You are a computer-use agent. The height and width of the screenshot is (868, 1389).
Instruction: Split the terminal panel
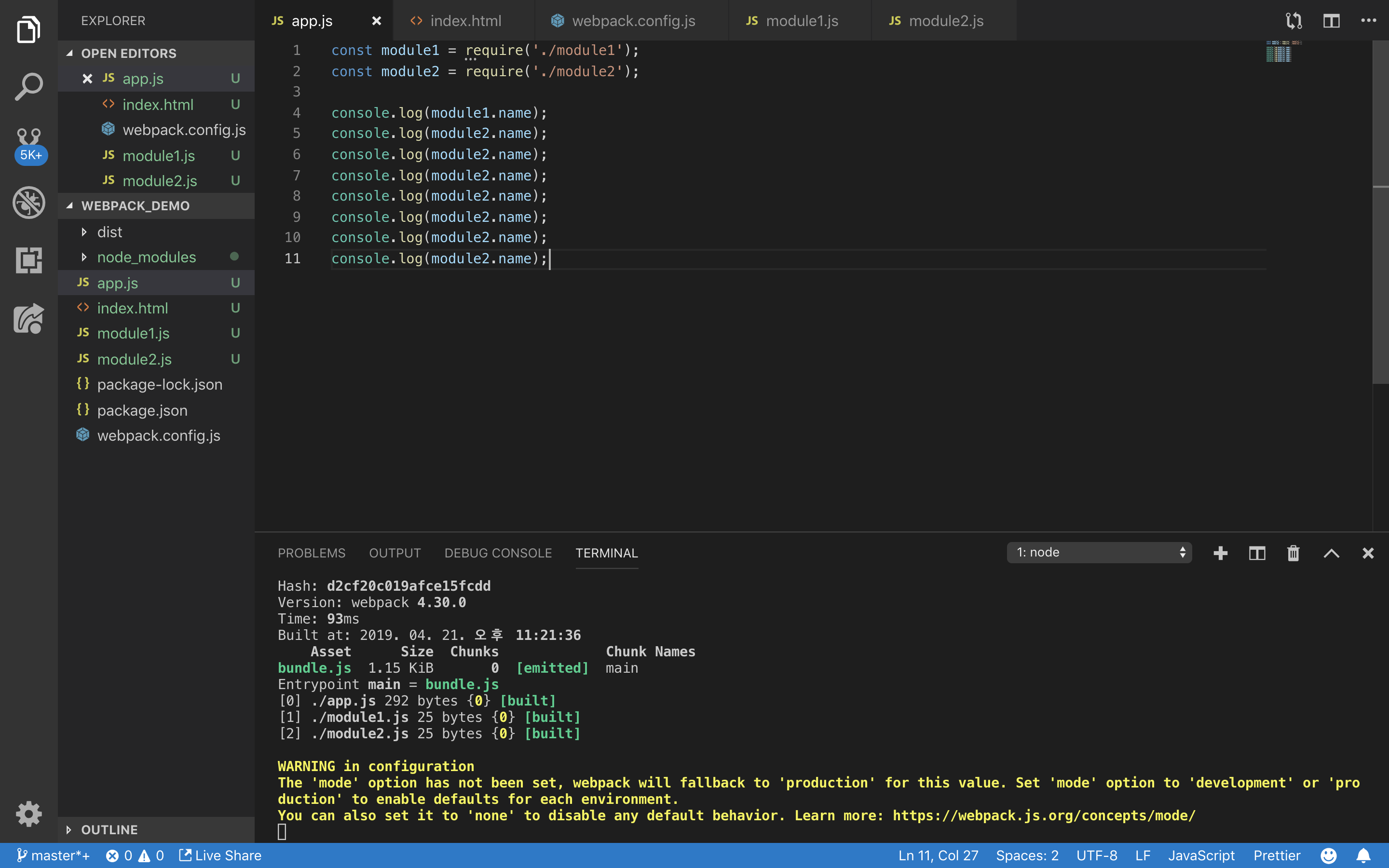[x=1256, y=553]
